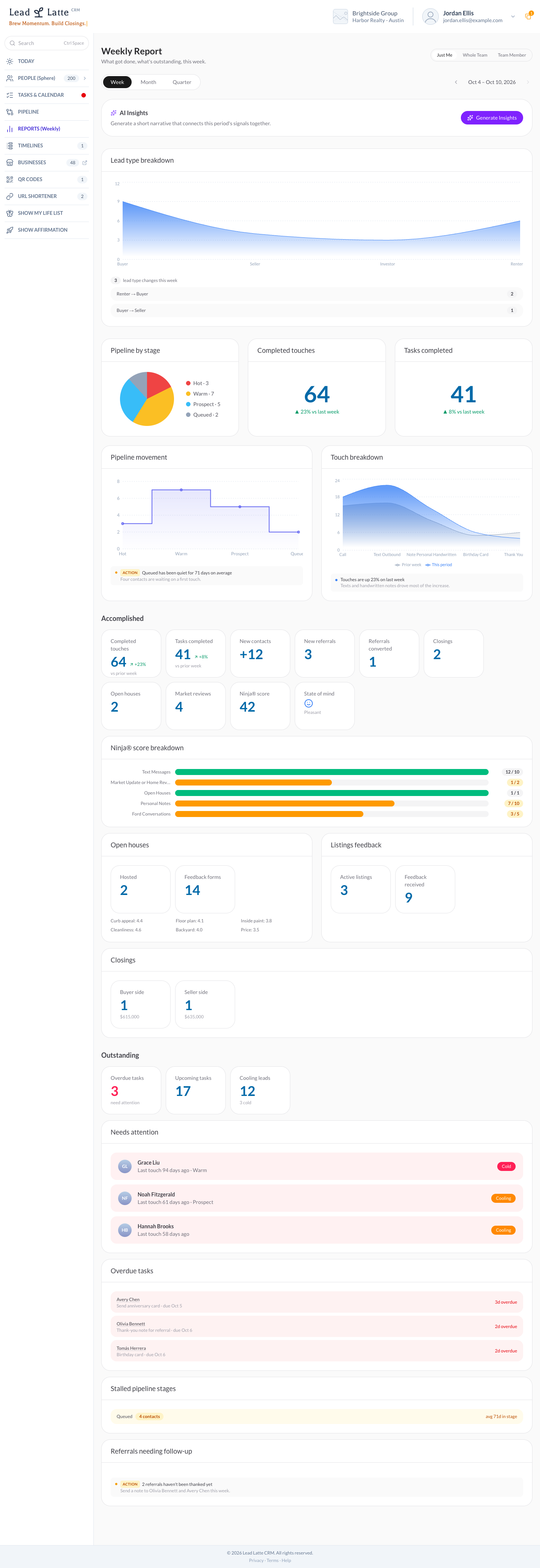The height and width of the screenshot is (1568, 540).
Task: Click the State of mind smiley icon
Action: tap(309, 703)
